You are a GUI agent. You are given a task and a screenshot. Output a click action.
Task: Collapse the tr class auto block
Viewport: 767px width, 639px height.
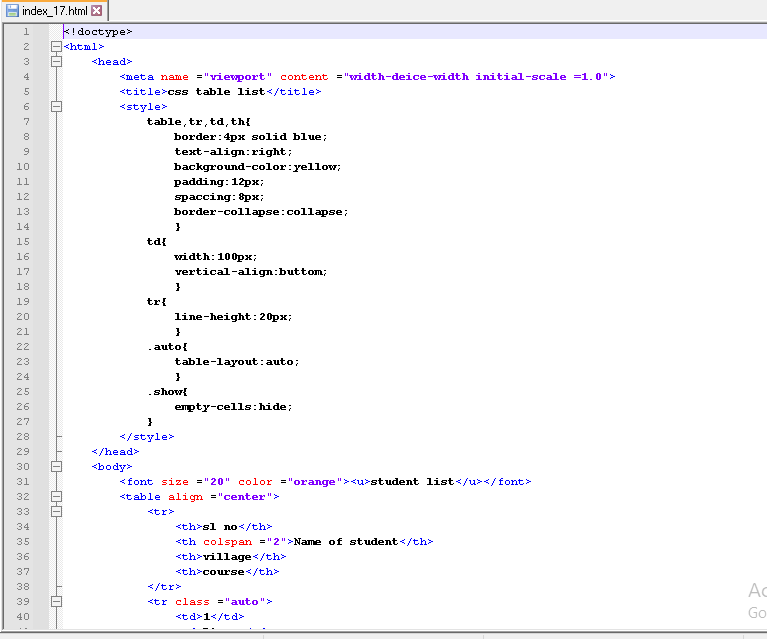pyautogui.click(x=56, y=602)
